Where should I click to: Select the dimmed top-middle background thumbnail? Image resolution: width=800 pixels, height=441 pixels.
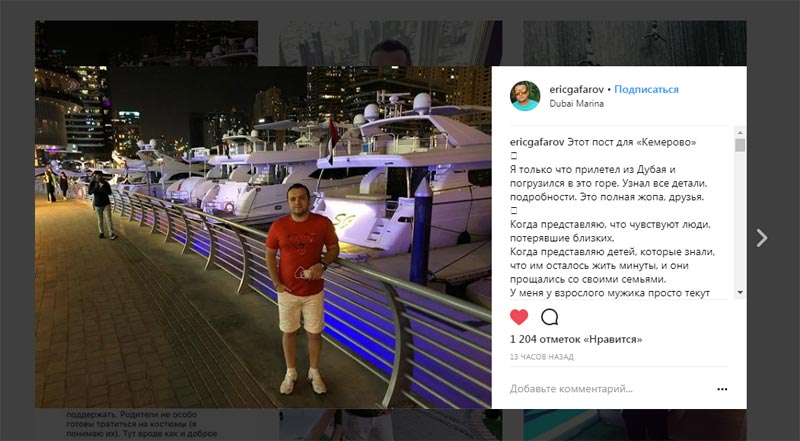tap(390, 43)
